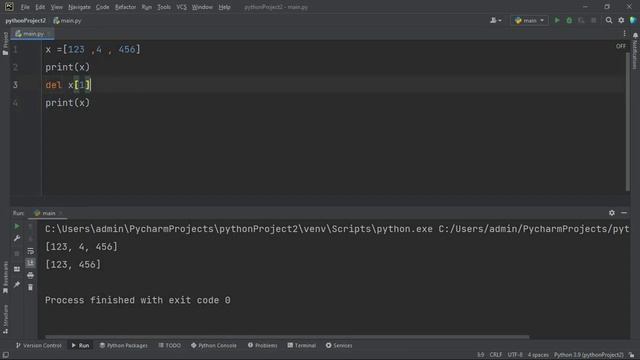
Task: Click main.py in the breadcrumb bar
Action: click(x=68, y=20)
